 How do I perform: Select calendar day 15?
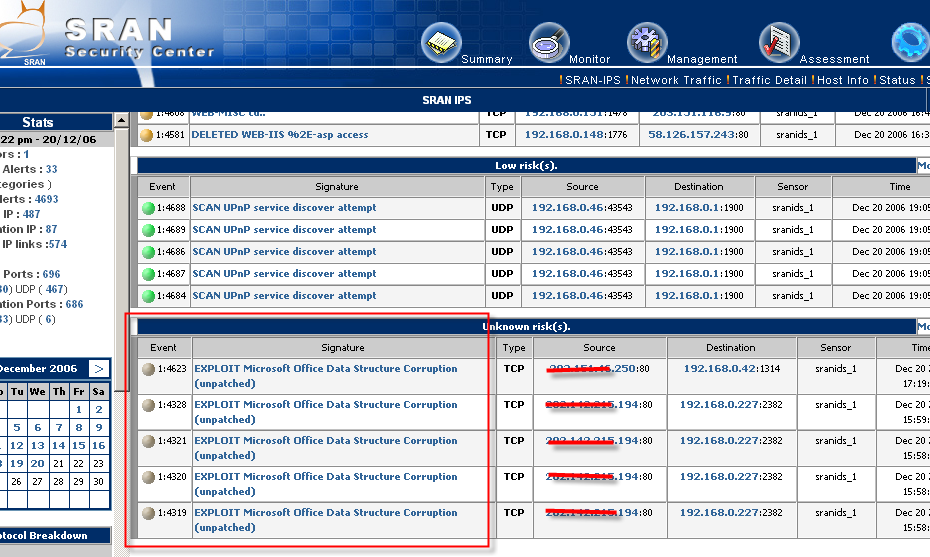[78, 445]
